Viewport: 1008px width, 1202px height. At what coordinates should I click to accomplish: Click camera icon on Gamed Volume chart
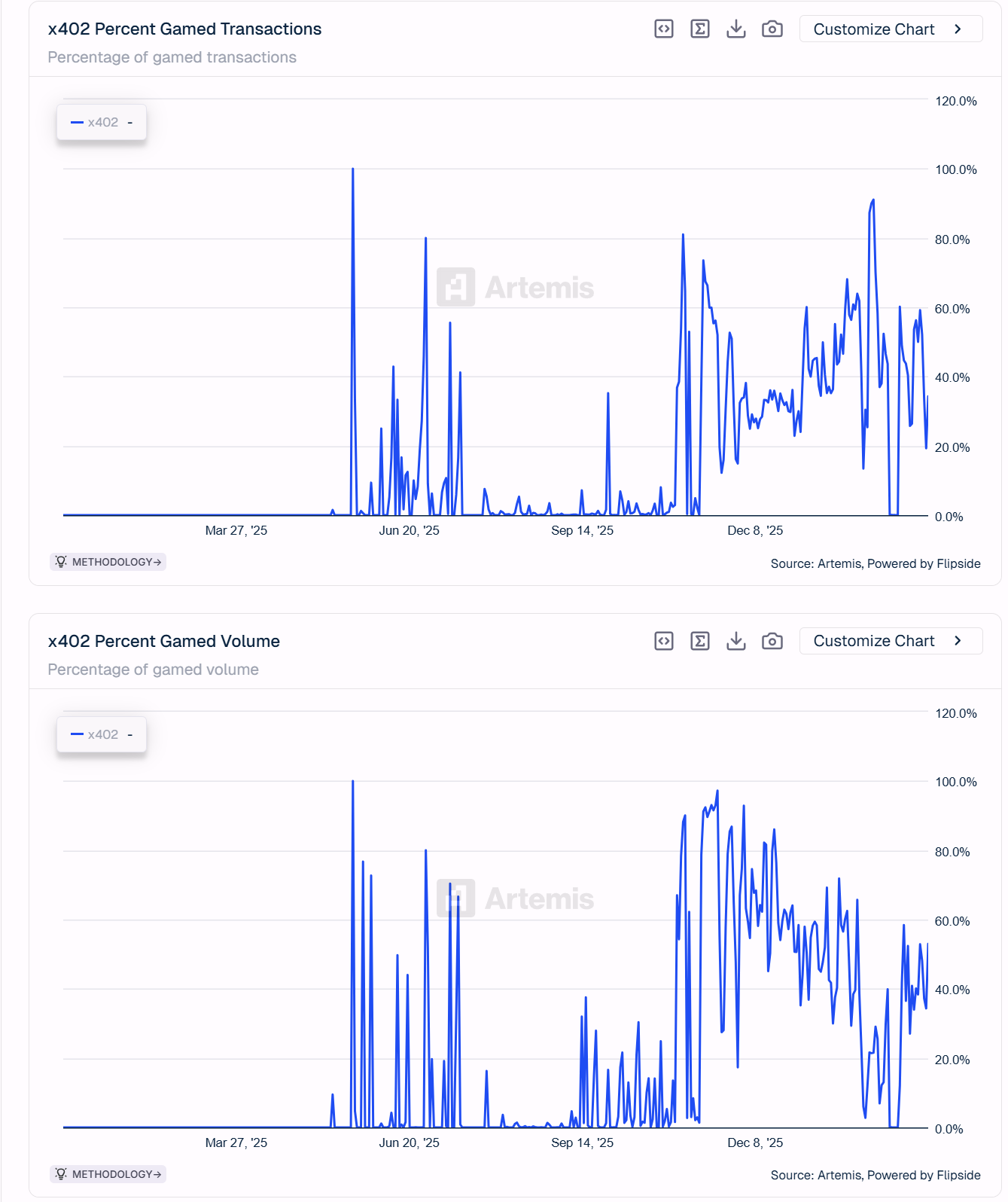coord(772,641)
